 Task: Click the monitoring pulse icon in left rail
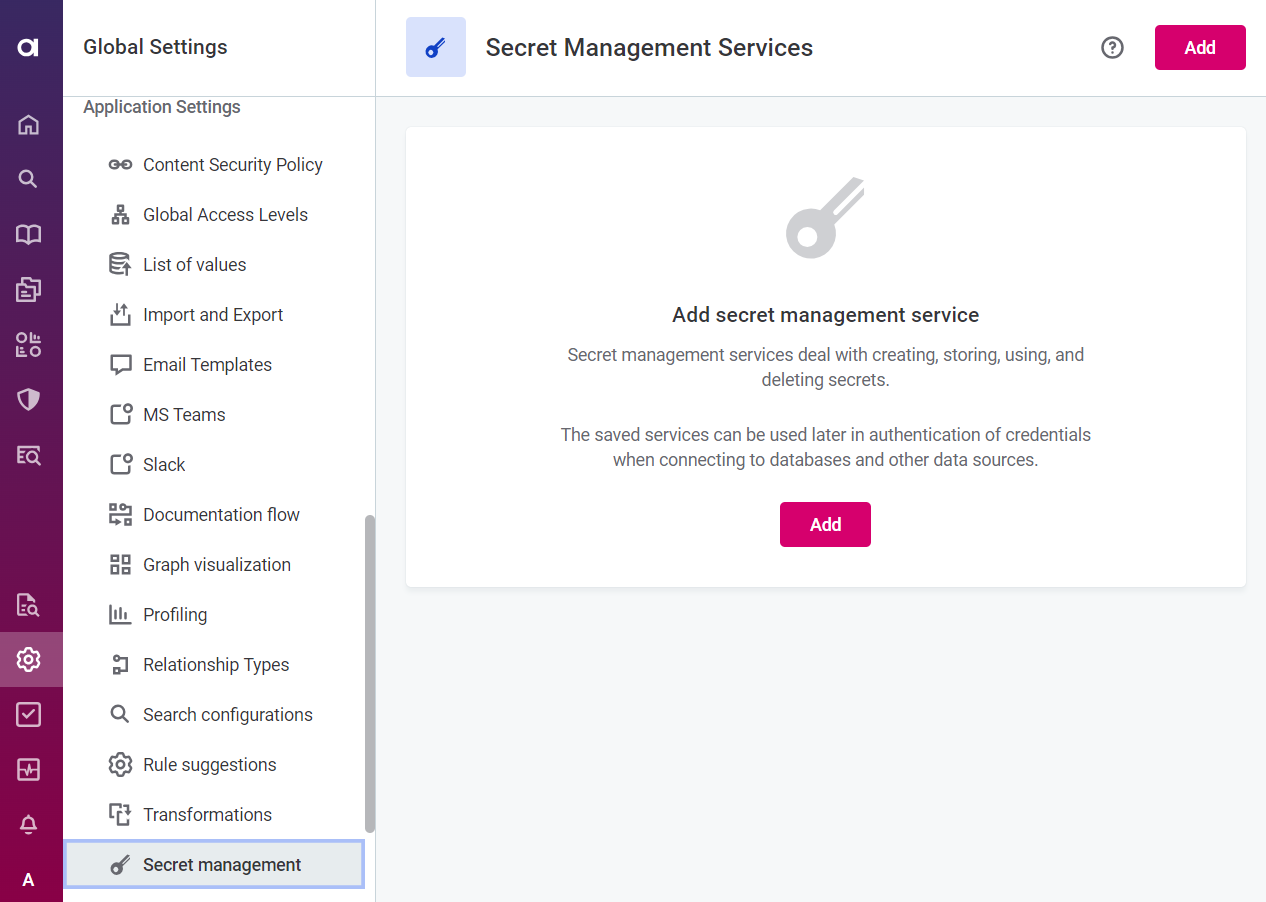point(29,769)
